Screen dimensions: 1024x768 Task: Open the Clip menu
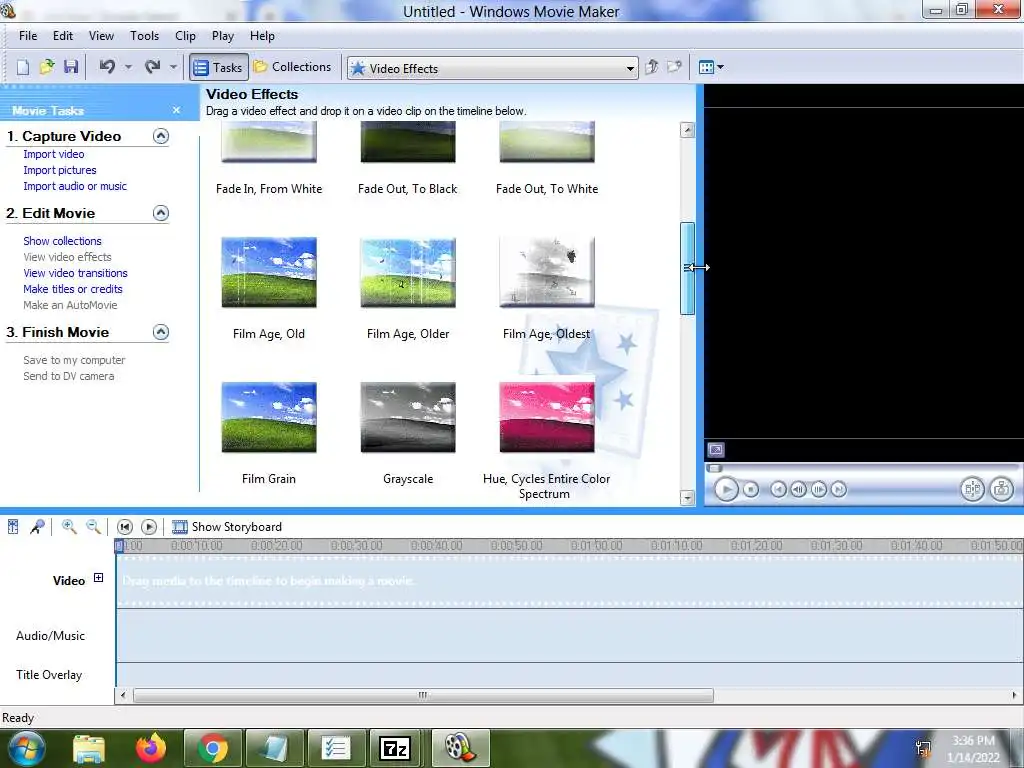pyautogui.click(x=185, y=36)
